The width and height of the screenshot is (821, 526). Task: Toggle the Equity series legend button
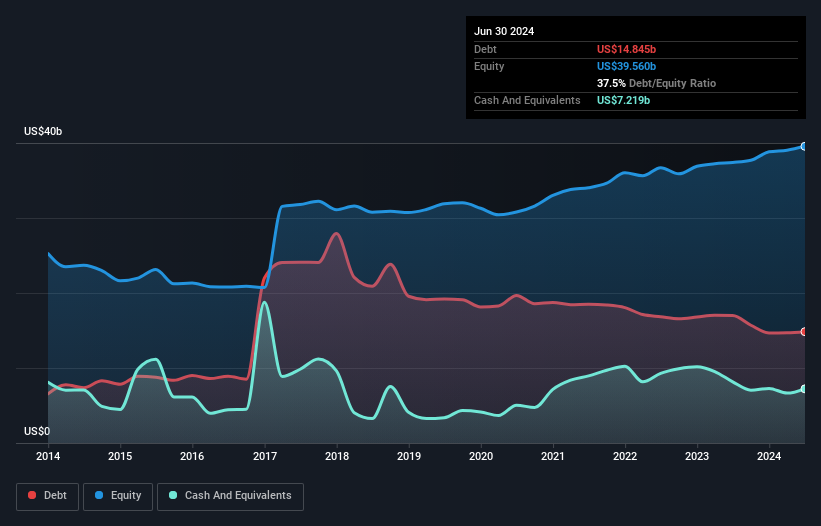pos(118,496)
